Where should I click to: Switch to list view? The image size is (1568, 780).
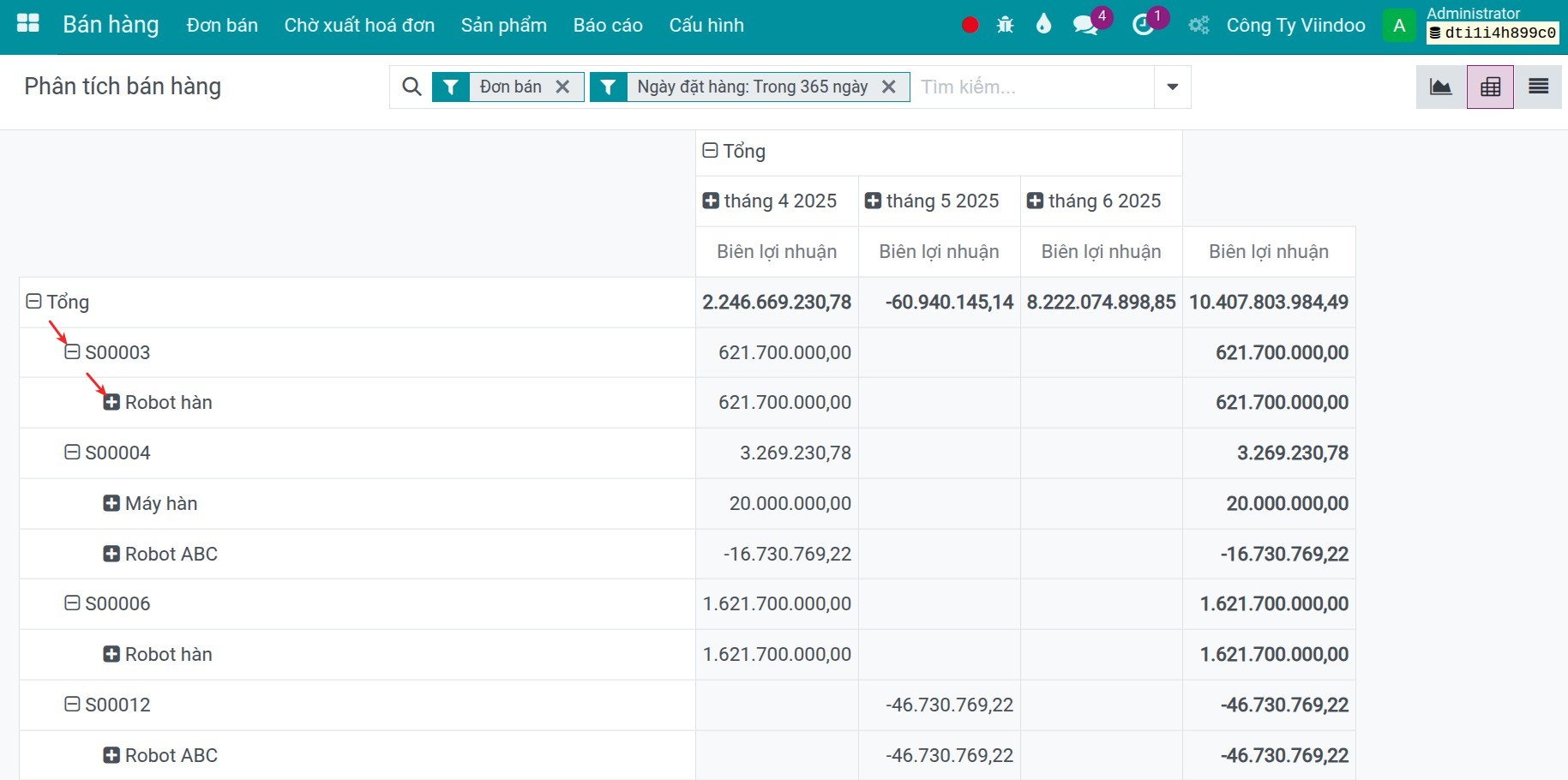[x=1538, y=87]
